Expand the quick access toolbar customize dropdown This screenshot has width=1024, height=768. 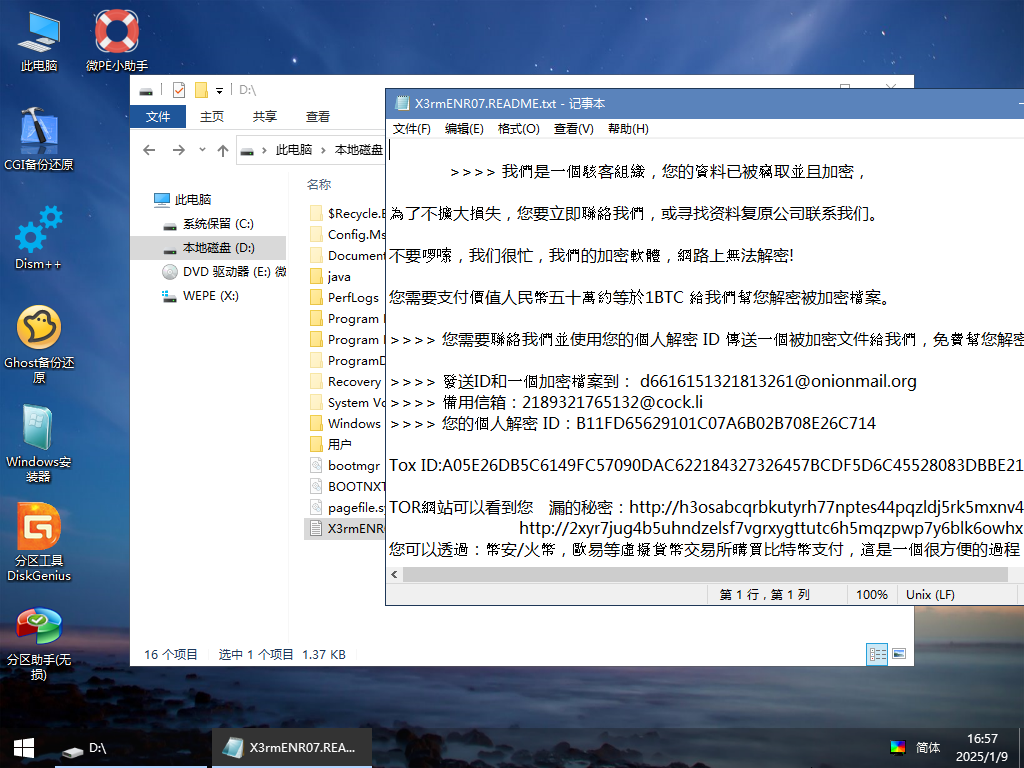point(219,90)
